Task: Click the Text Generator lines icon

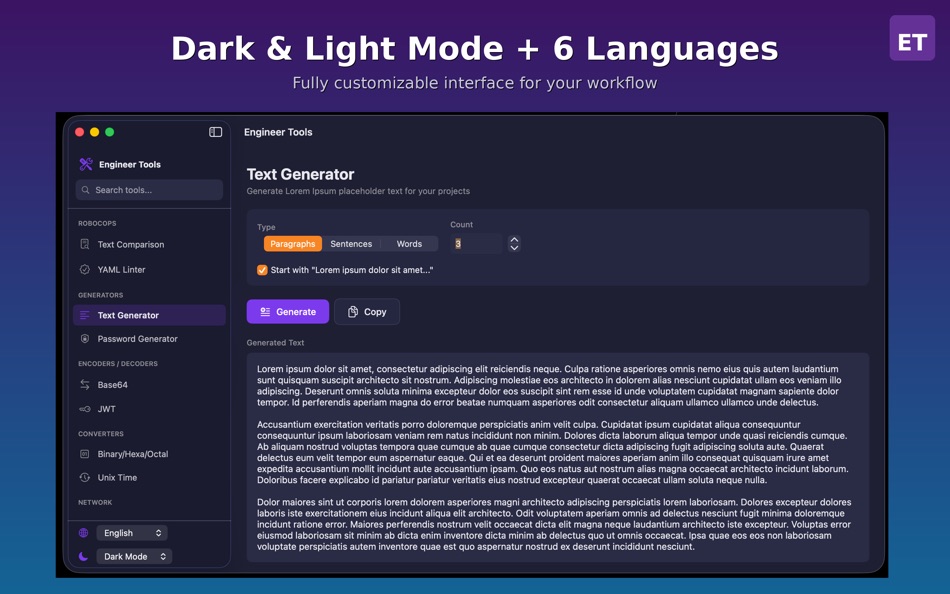Action: coord(85,315)
